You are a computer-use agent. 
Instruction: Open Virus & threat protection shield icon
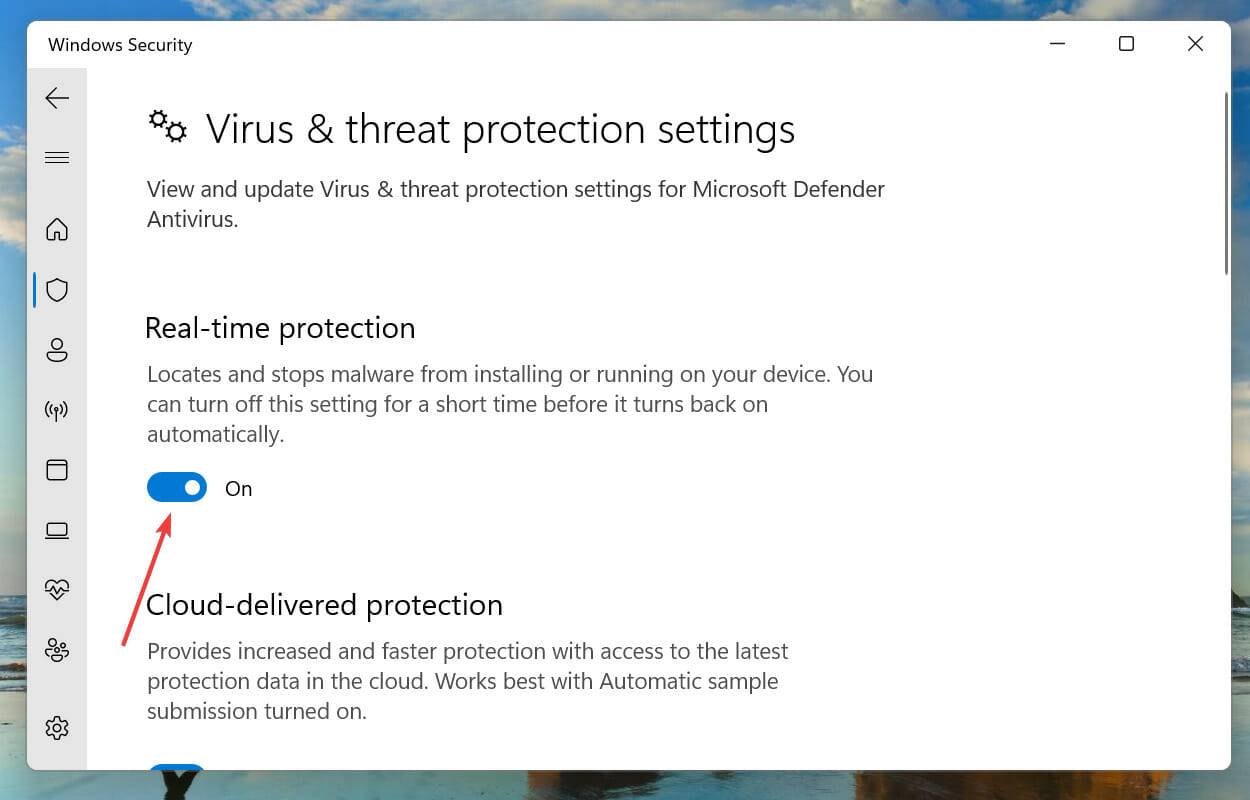(57, 290)
